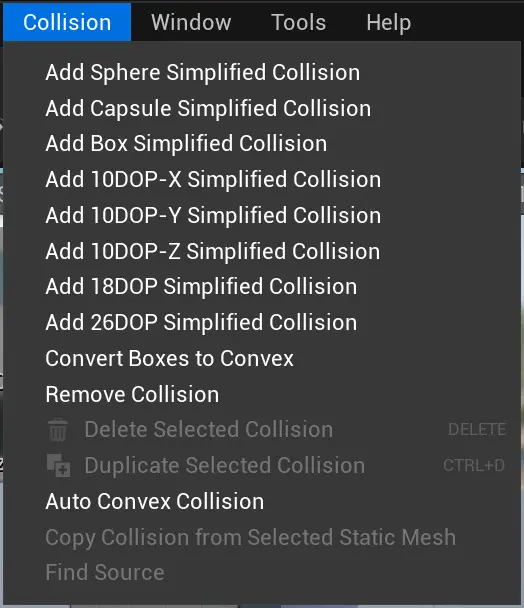
Task: Click the trash icon for Delete Selected Collision
Action: [58, 429]
